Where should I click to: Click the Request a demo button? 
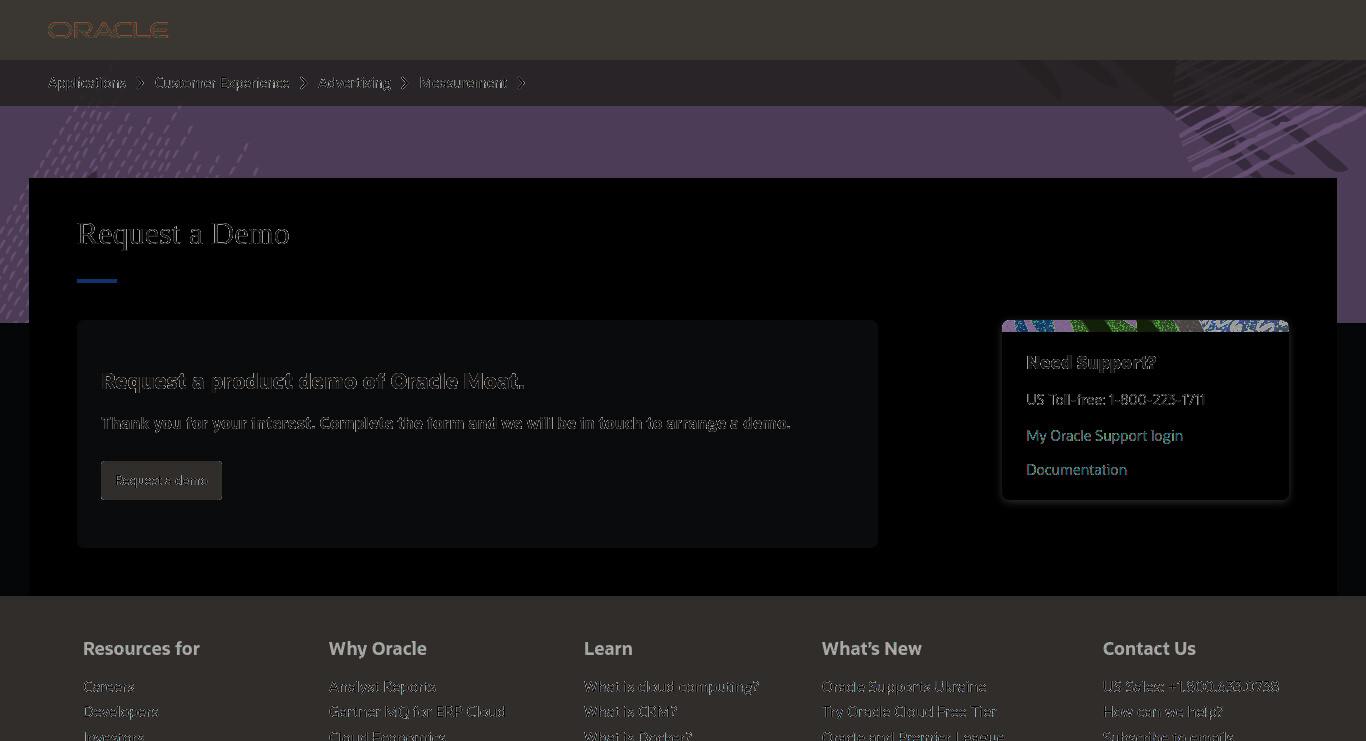point(161,481)
